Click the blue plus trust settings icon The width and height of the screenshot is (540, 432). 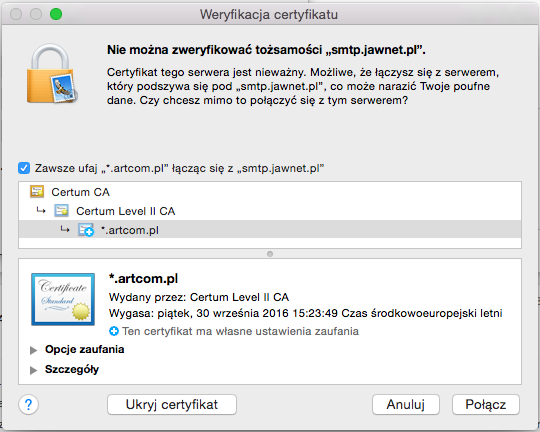[x=114, y=331]
